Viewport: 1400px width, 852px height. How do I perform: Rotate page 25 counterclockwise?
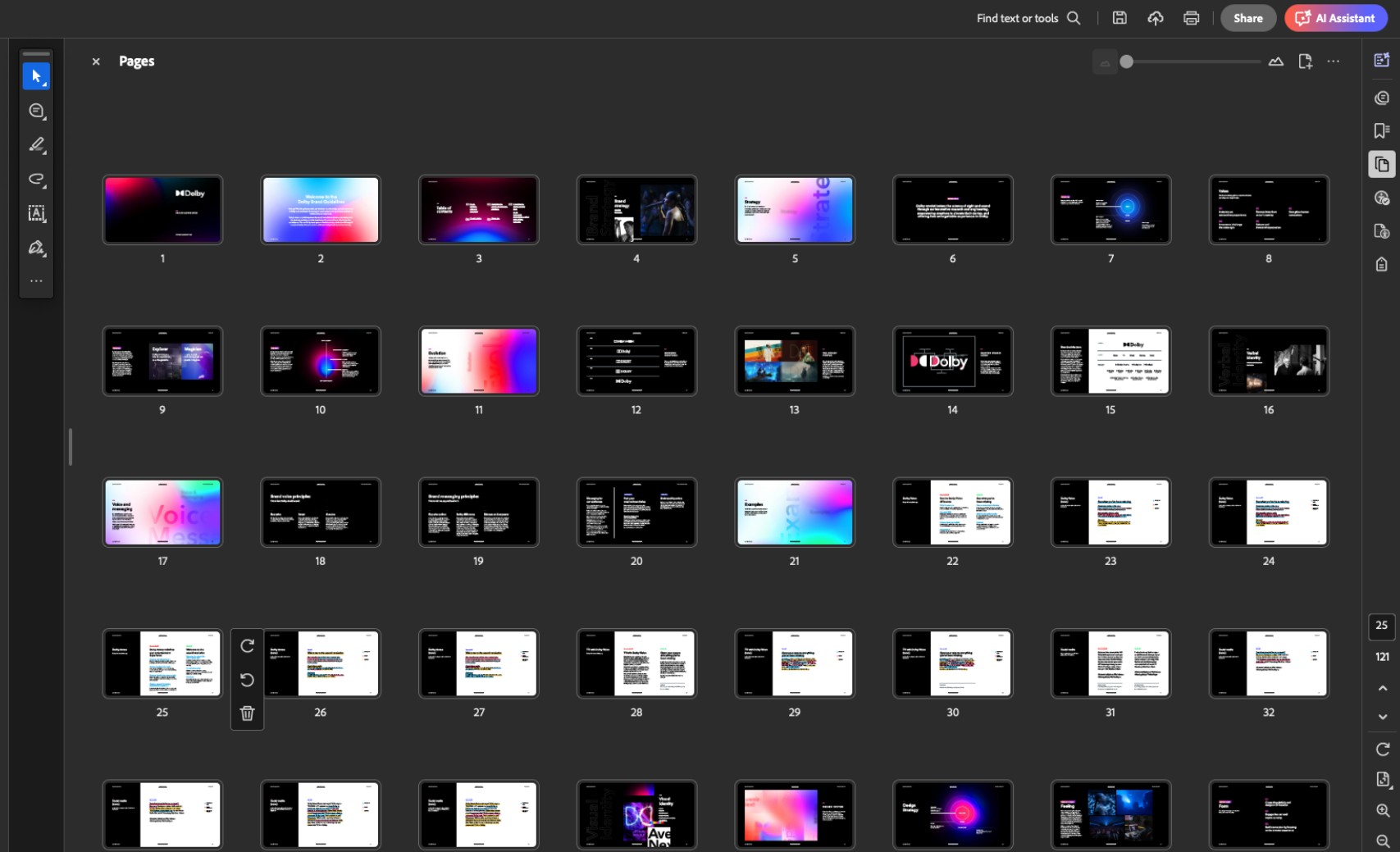(x=247, y=680)
